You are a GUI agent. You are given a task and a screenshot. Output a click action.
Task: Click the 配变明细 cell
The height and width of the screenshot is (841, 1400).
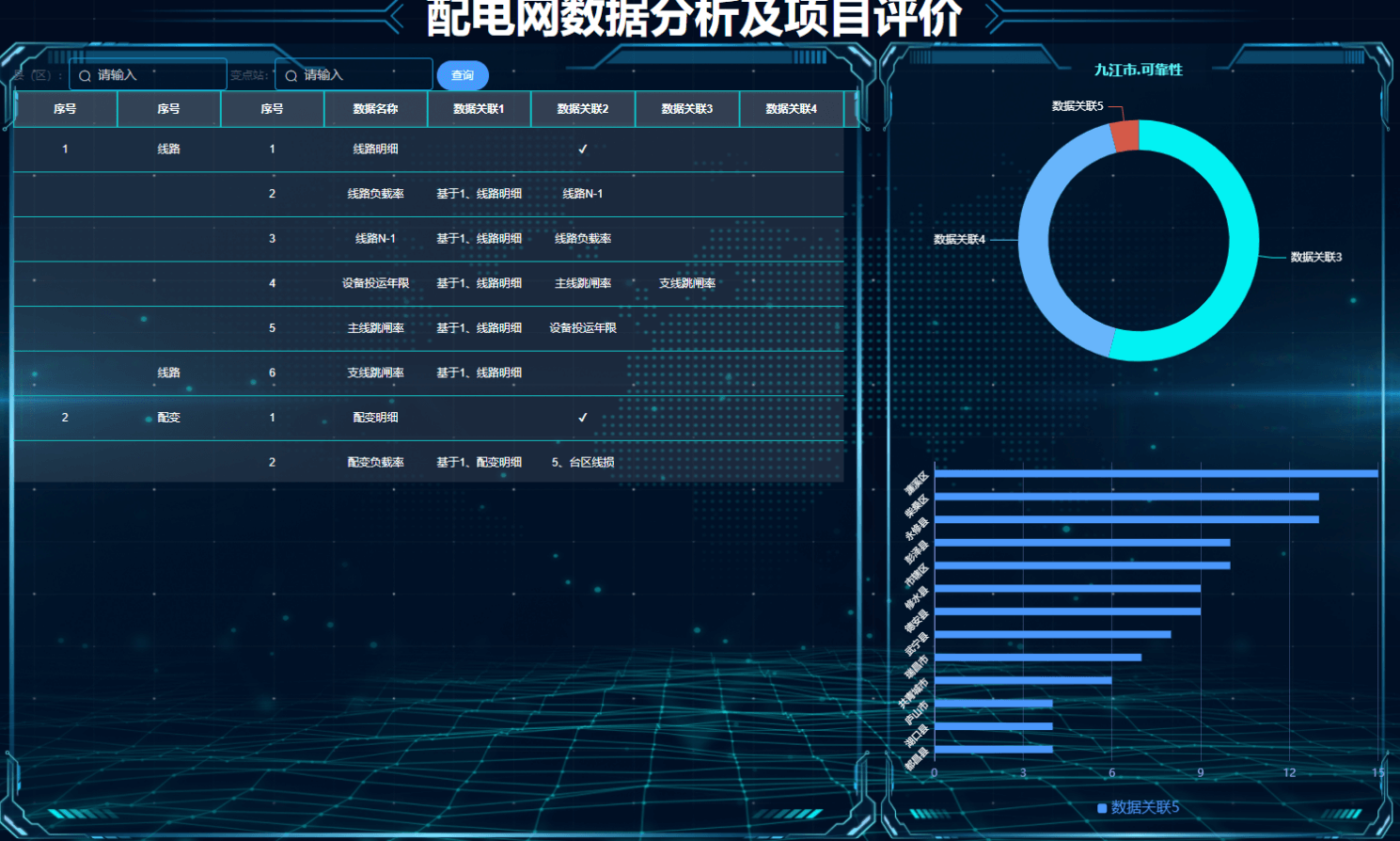click(x=375, y=418)
